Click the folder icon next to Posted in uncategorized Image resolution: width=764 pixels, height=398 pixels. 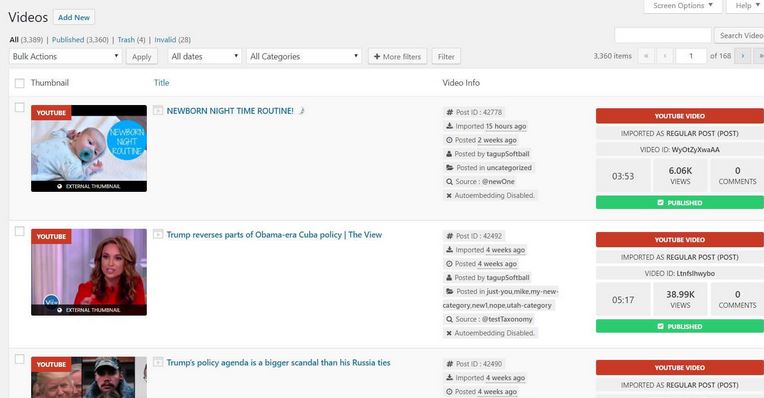pos(450,168)
